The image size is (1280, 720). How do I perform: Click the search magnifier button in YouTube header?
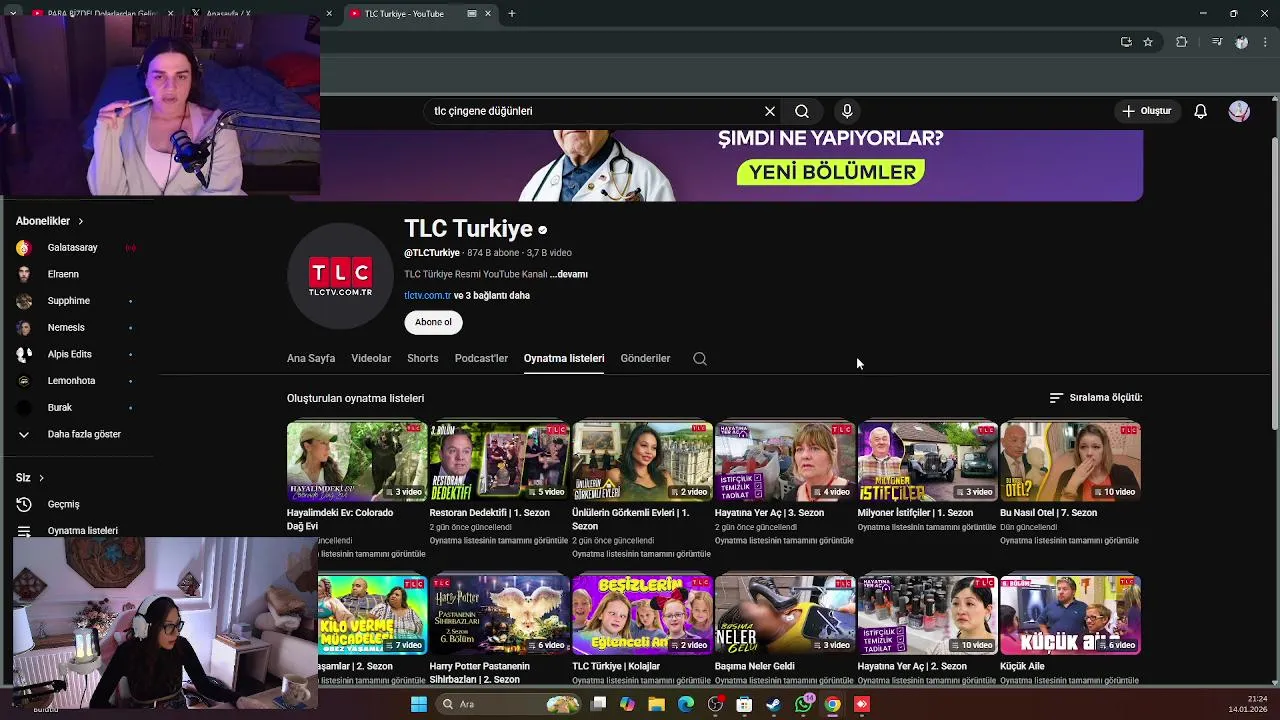point(802,111)
